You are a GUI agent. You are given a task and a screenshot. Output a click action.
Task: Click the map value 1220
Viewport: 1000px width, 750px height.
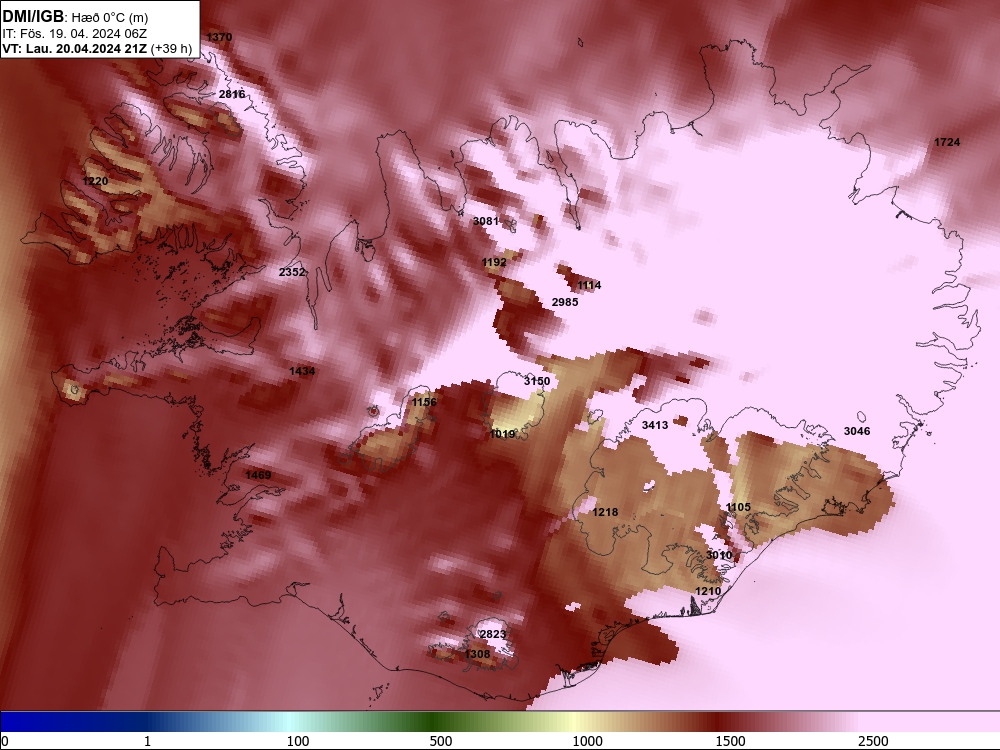[95, 181]
